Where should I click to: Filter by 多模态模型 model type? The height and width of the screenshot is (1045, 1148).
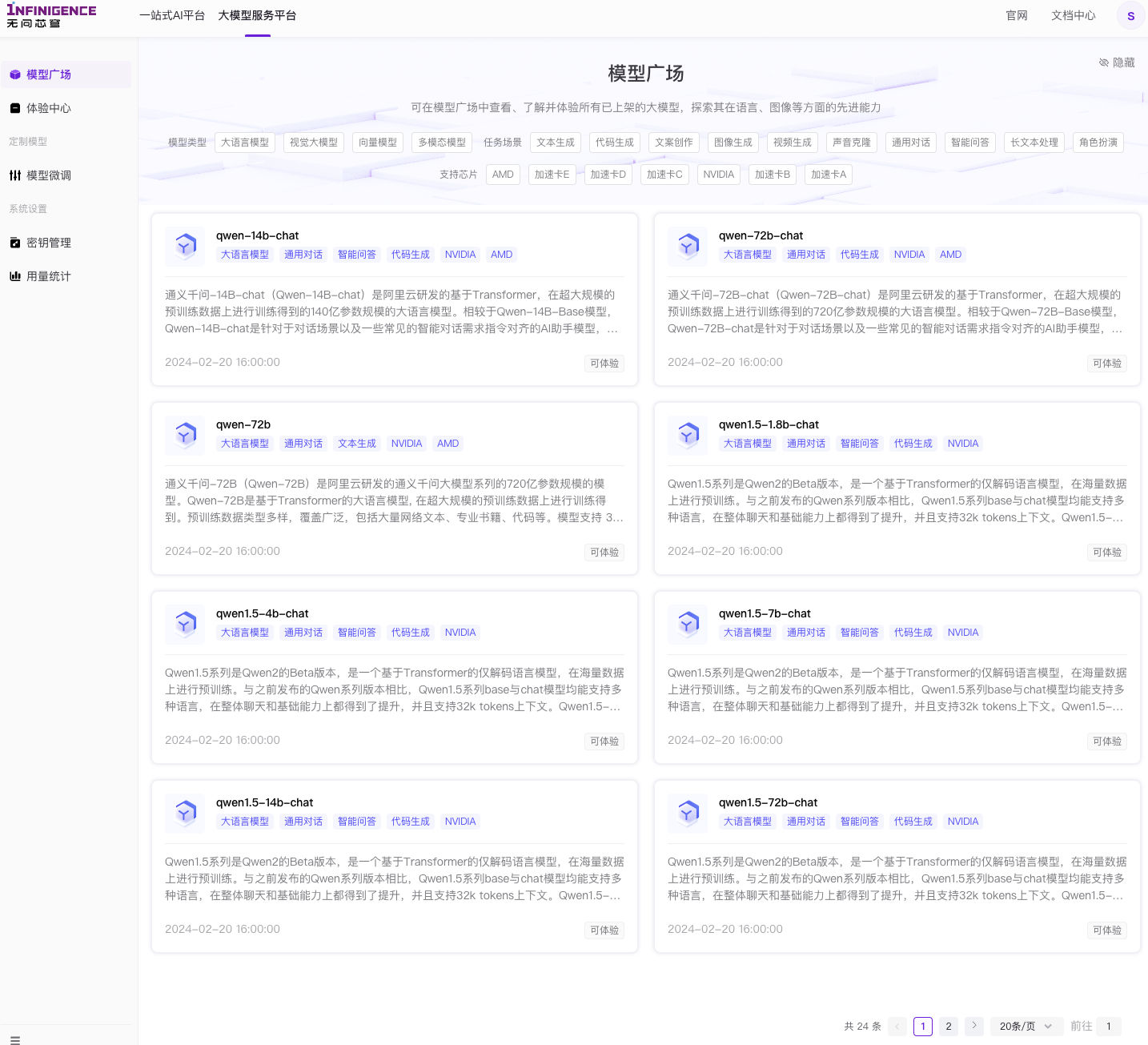[442, 143]
